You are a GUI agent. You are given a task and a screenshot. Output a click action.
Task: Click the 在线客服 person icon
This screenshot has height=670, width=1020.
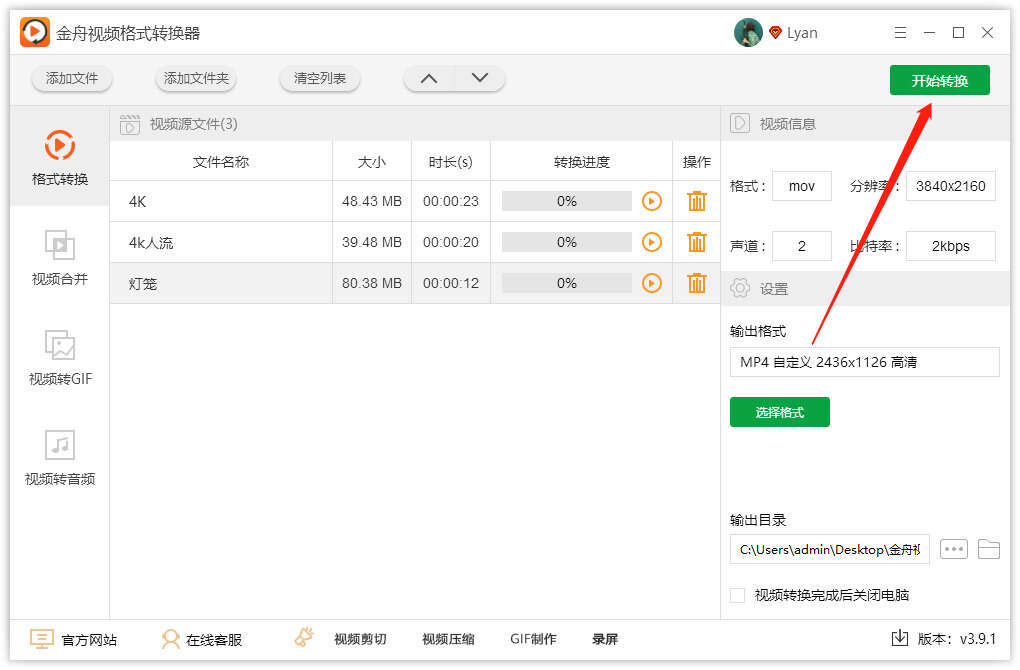(x=170, y=639)
